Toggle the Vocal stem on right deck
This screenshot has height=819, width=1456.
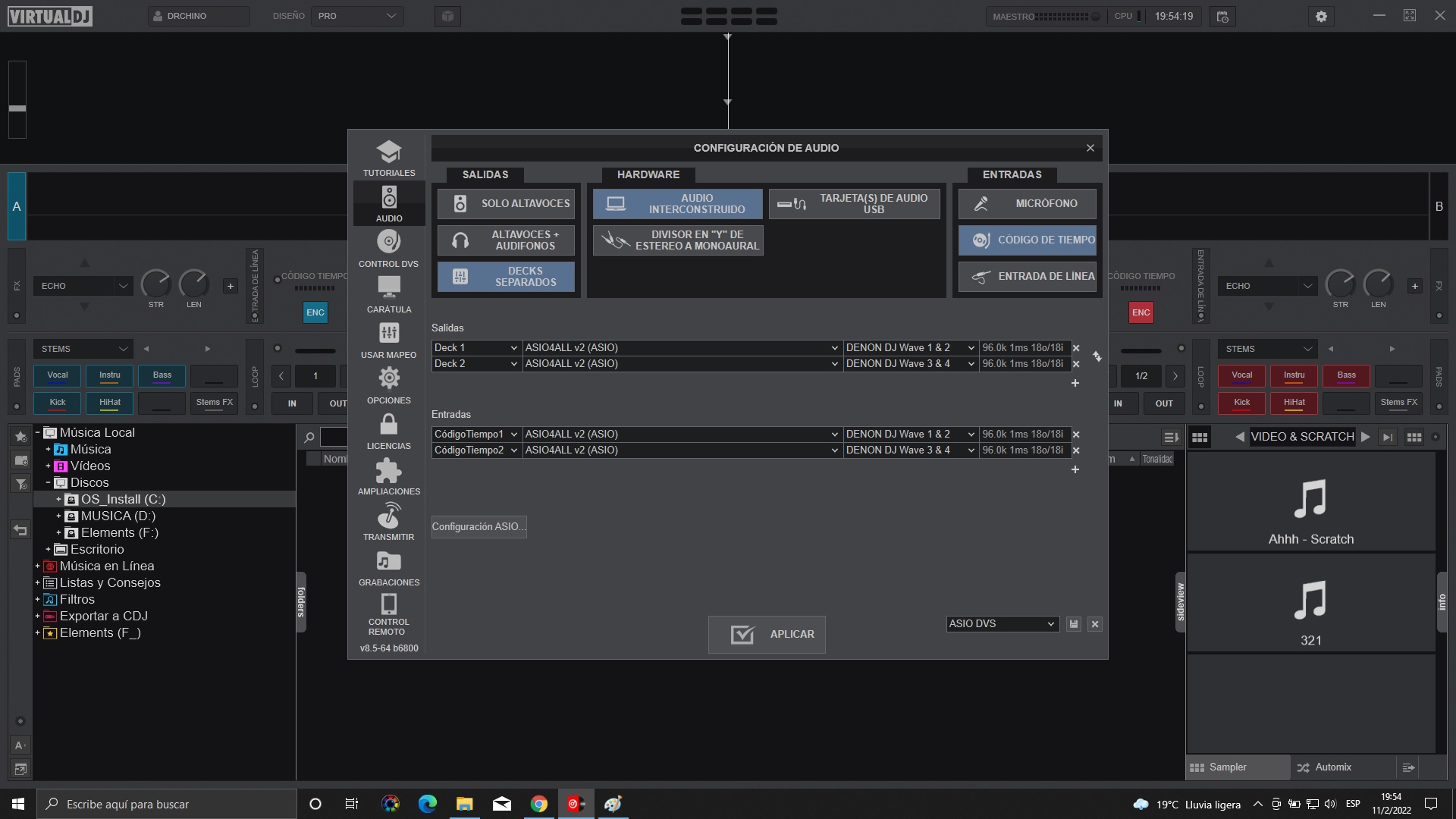click(x=1241, y=375)
